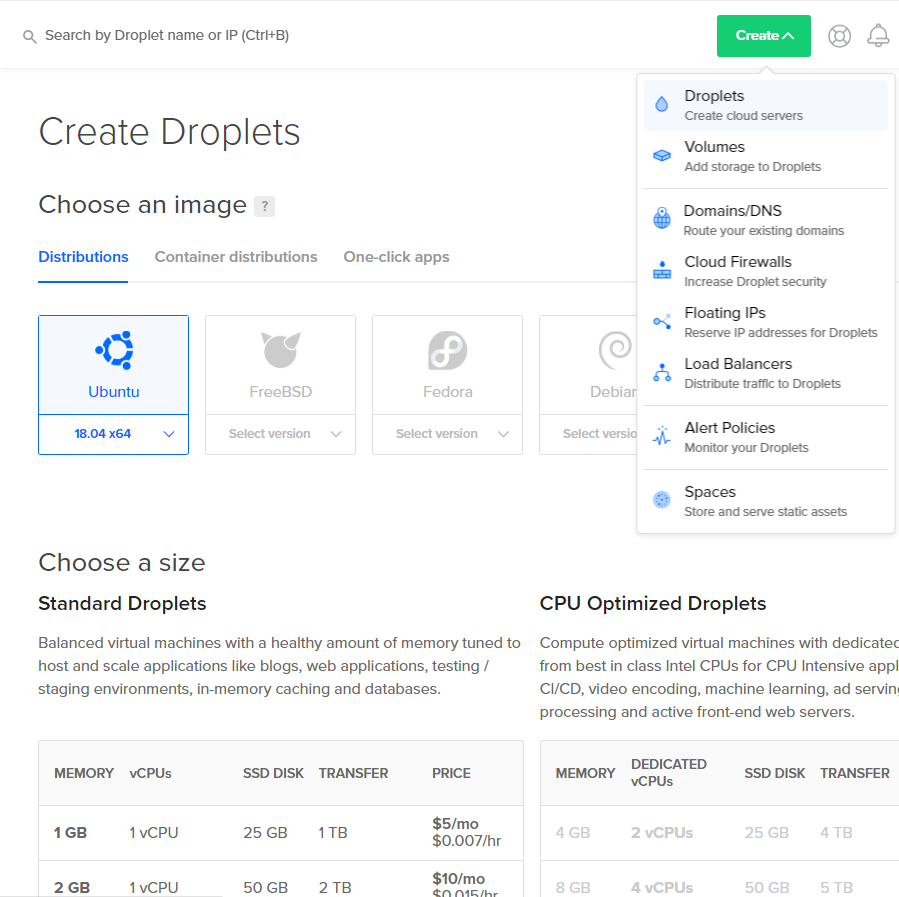Click the Droplets water drop icon
Viewport: 899px width, 897px height.
tap(662, 104)
